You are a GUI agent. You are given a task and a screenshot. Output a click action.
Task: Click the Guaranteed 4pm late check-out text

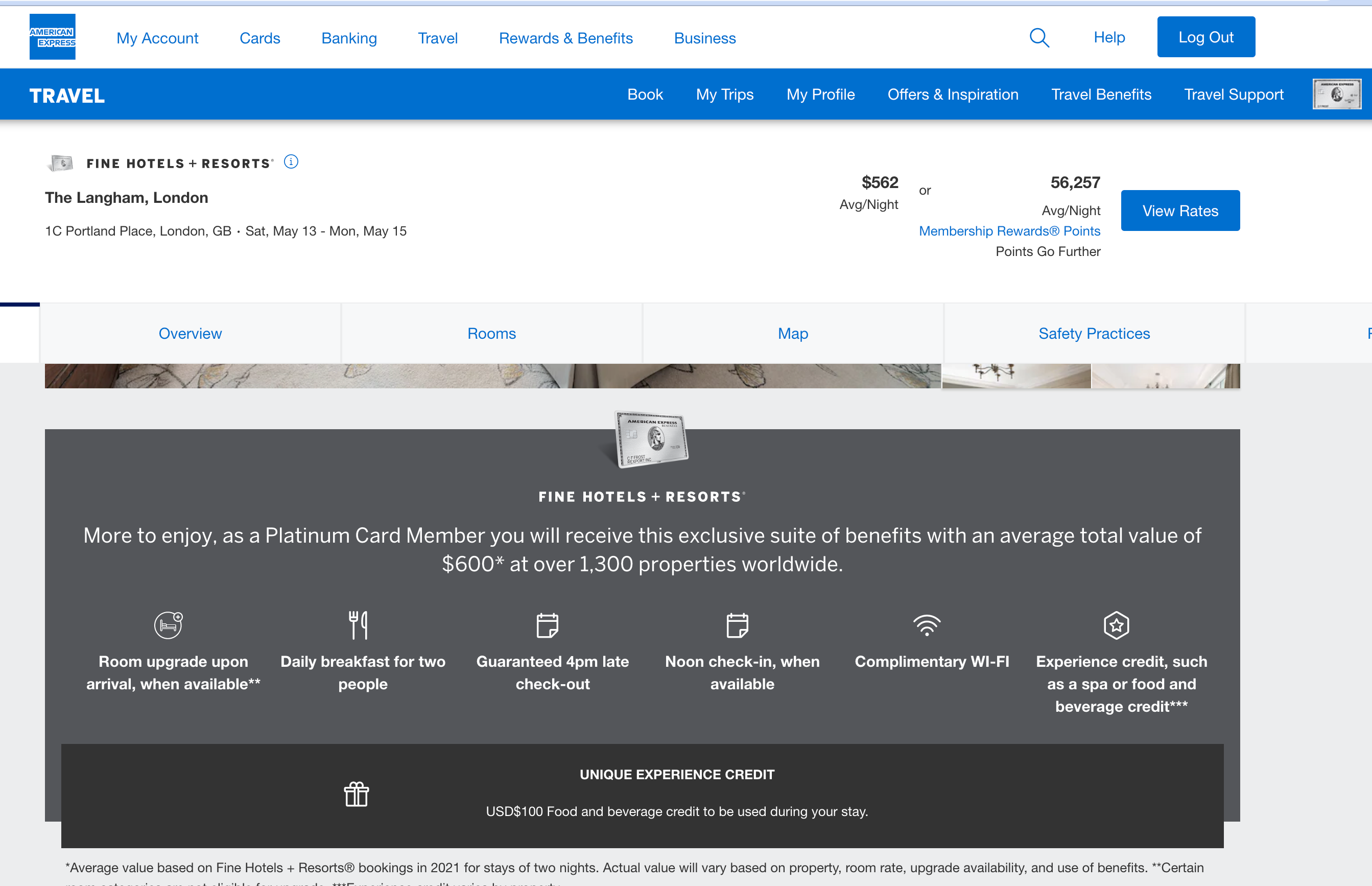point(553,672)
